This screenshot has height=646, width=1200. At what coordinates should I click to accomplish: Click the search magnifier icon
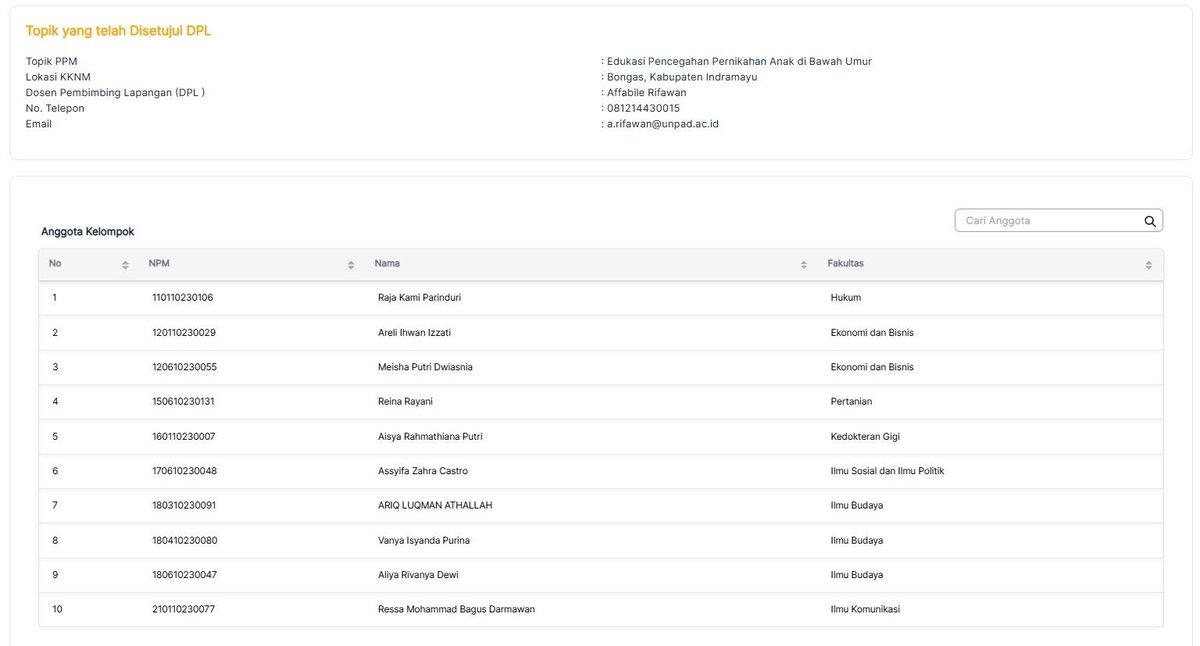[1150, 221]
